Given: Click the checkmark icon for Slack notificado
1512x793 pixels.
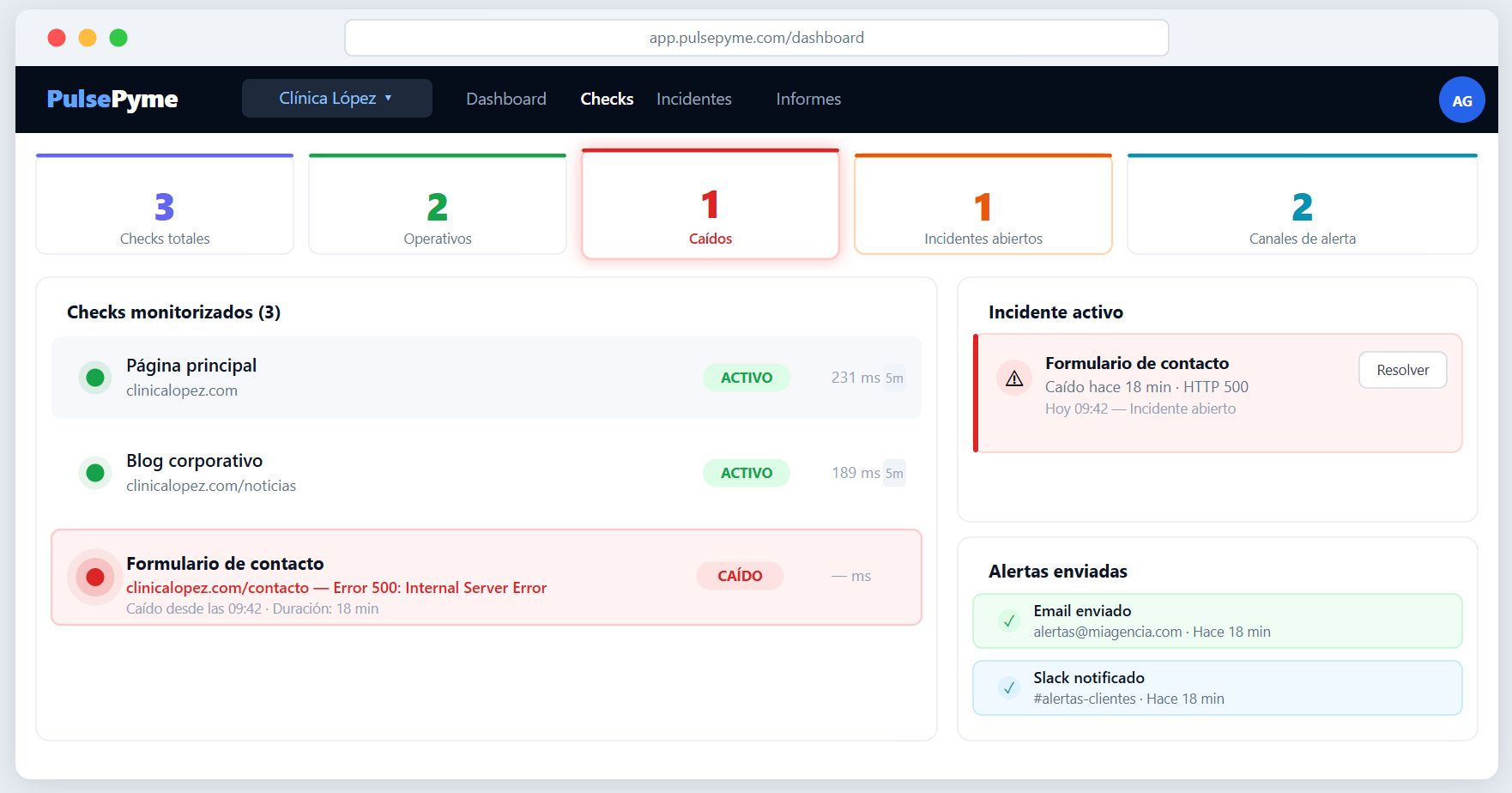Looking at the screenshot, I should 1009,687.
